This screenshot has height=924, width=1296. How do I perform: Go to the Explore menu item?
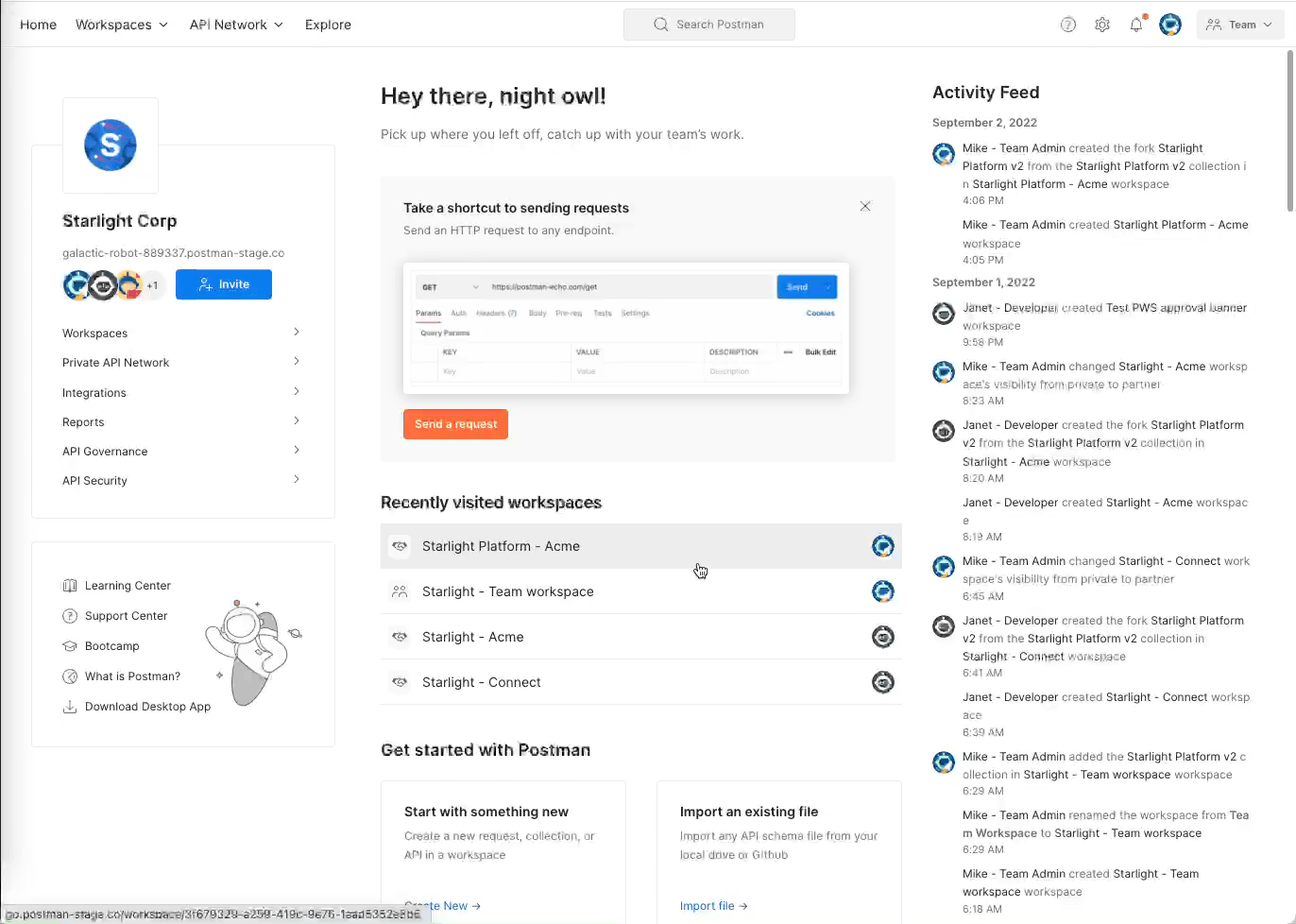point(328,25)
